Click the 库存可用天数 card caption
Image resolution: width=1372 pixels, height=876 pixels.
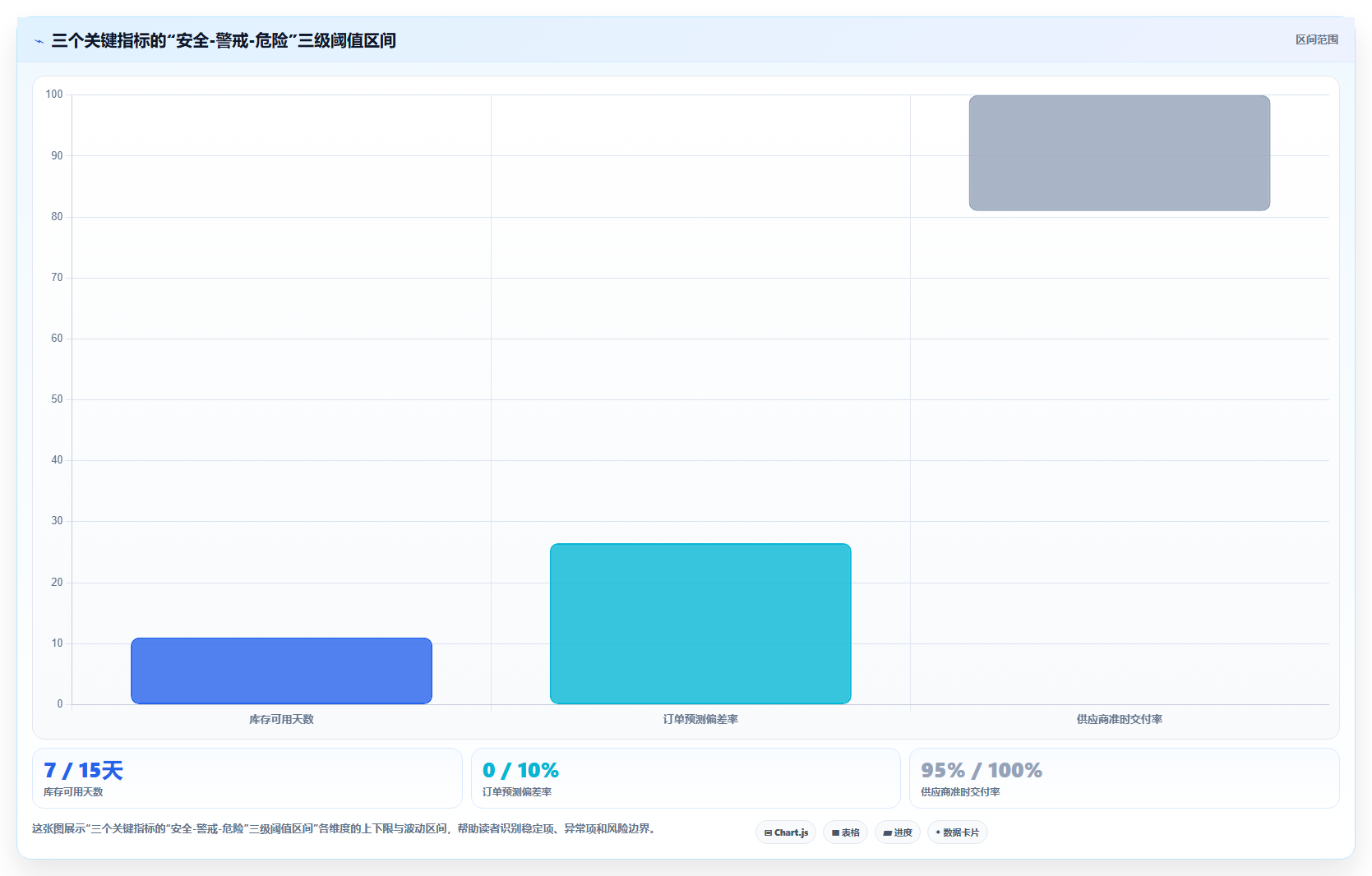73,792
